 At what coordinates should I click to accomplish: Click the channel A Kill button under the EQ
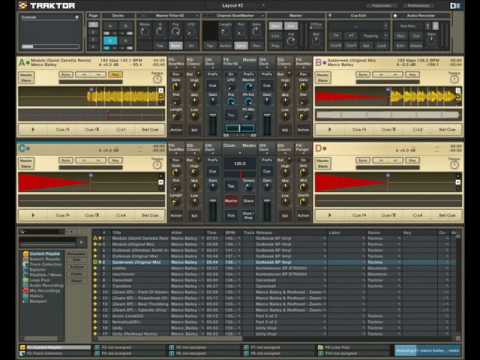pyautogui.click(x=194, y=130)
